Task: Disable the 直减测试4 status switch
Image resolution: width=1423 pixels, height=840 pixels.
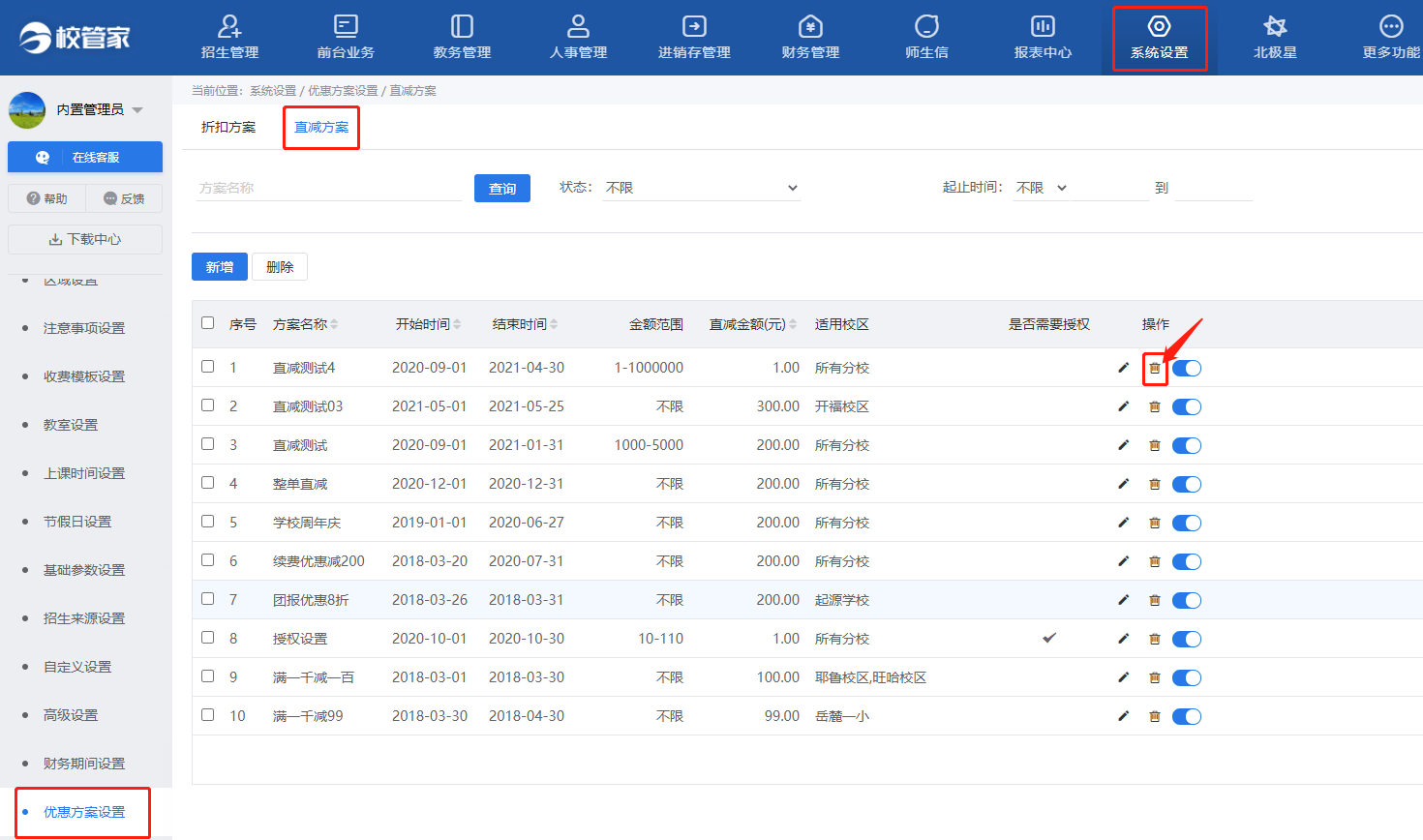Action: [x=1187, y=368]
